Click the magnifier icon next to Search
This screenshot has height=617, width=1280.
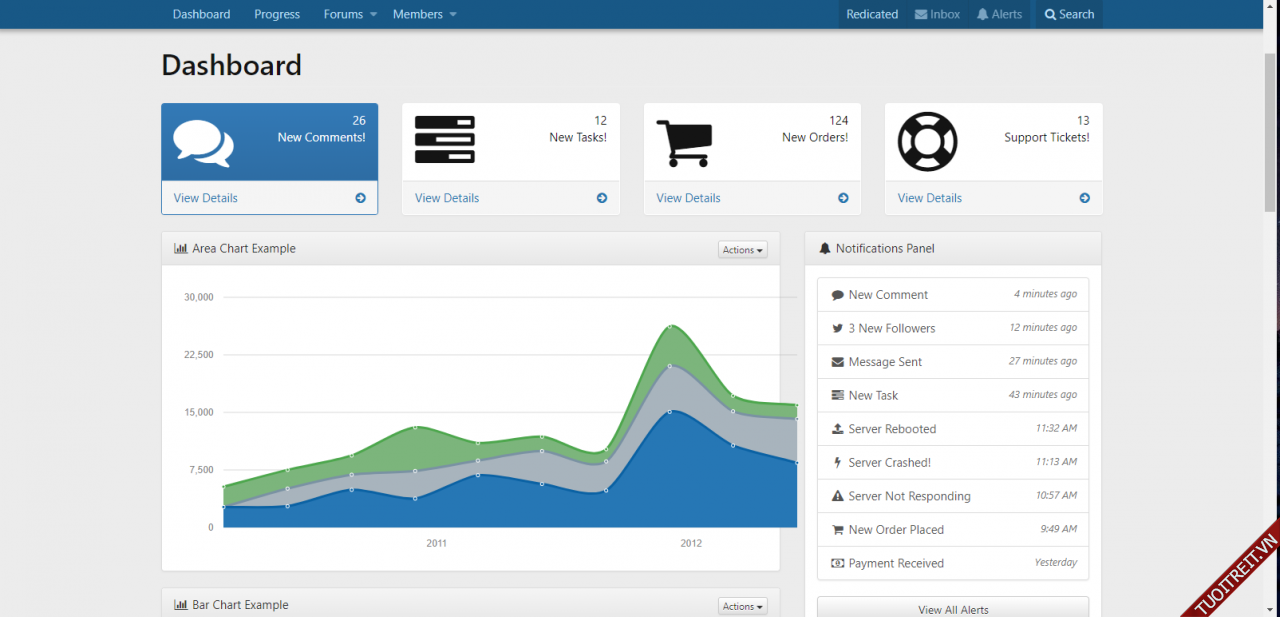pos(1050,14)
